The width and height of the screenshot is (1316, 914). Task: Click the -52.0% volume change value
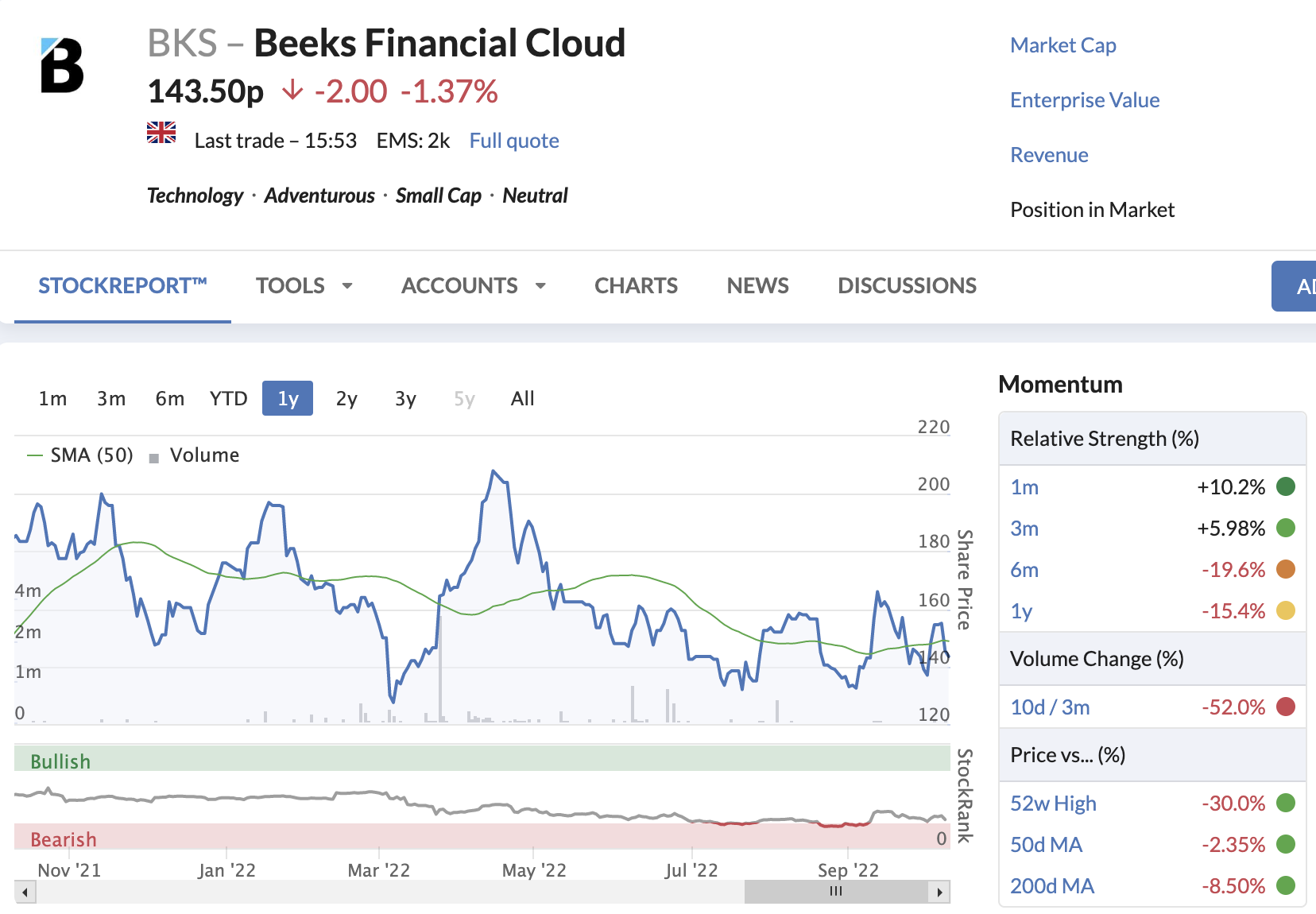pyautogui.click(x=1233, y=707)
